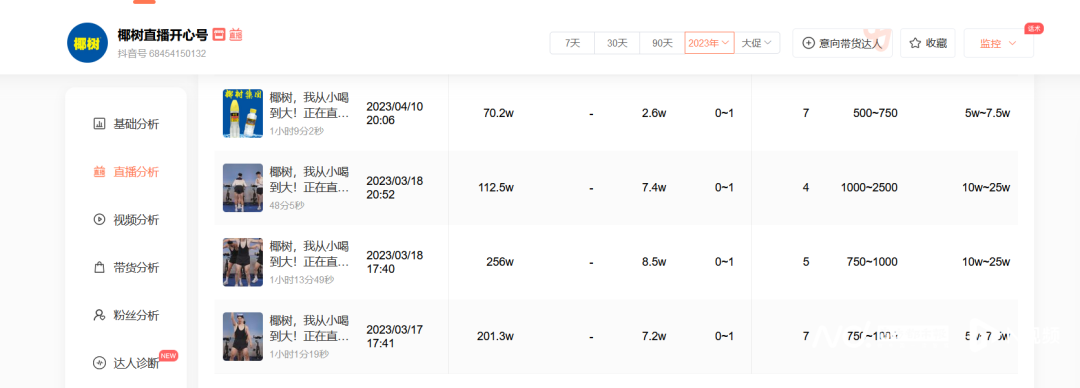1080x388 pixels.
Task: Click the plus icon for 意向带货达人
Action: pyautogui.click(x=809, y=43)
